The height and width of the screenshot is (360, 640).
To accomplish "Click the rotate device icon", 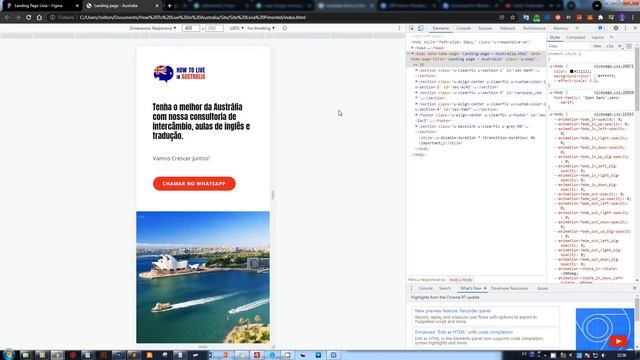I will click(x=284, y=28).
